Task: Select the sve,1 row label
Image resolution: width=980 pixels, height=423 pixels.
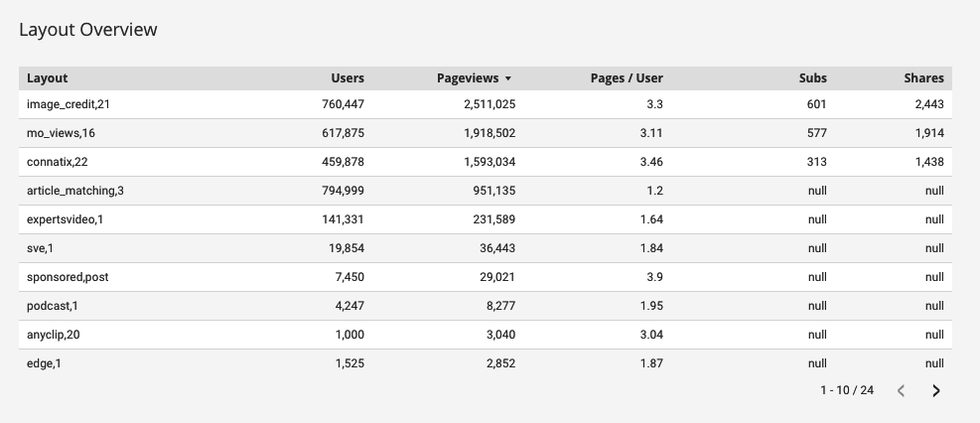Action: tap(41, 249)
